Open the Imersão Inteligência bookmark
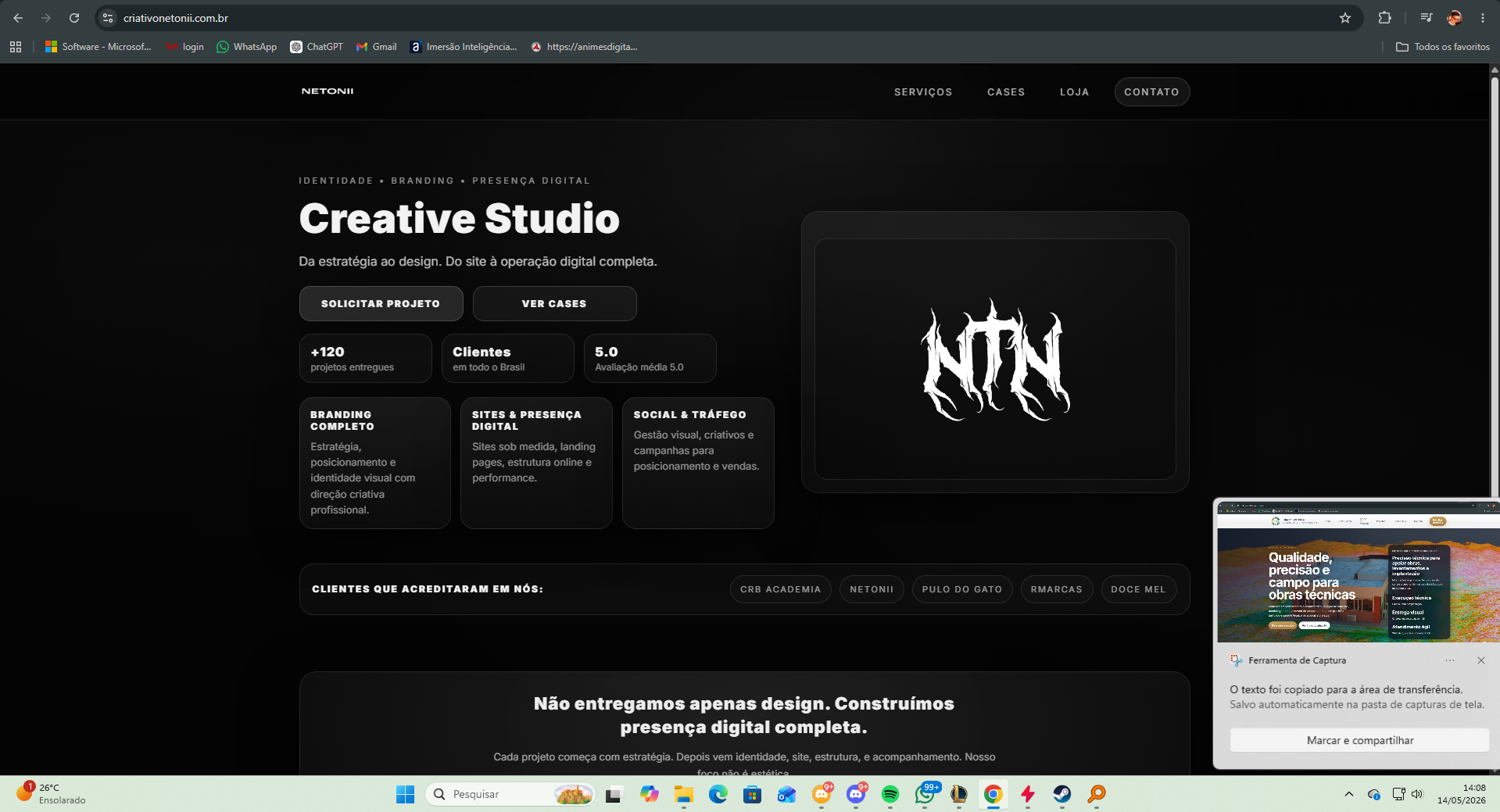This screenshot has width=1500, height=812. 464,47
